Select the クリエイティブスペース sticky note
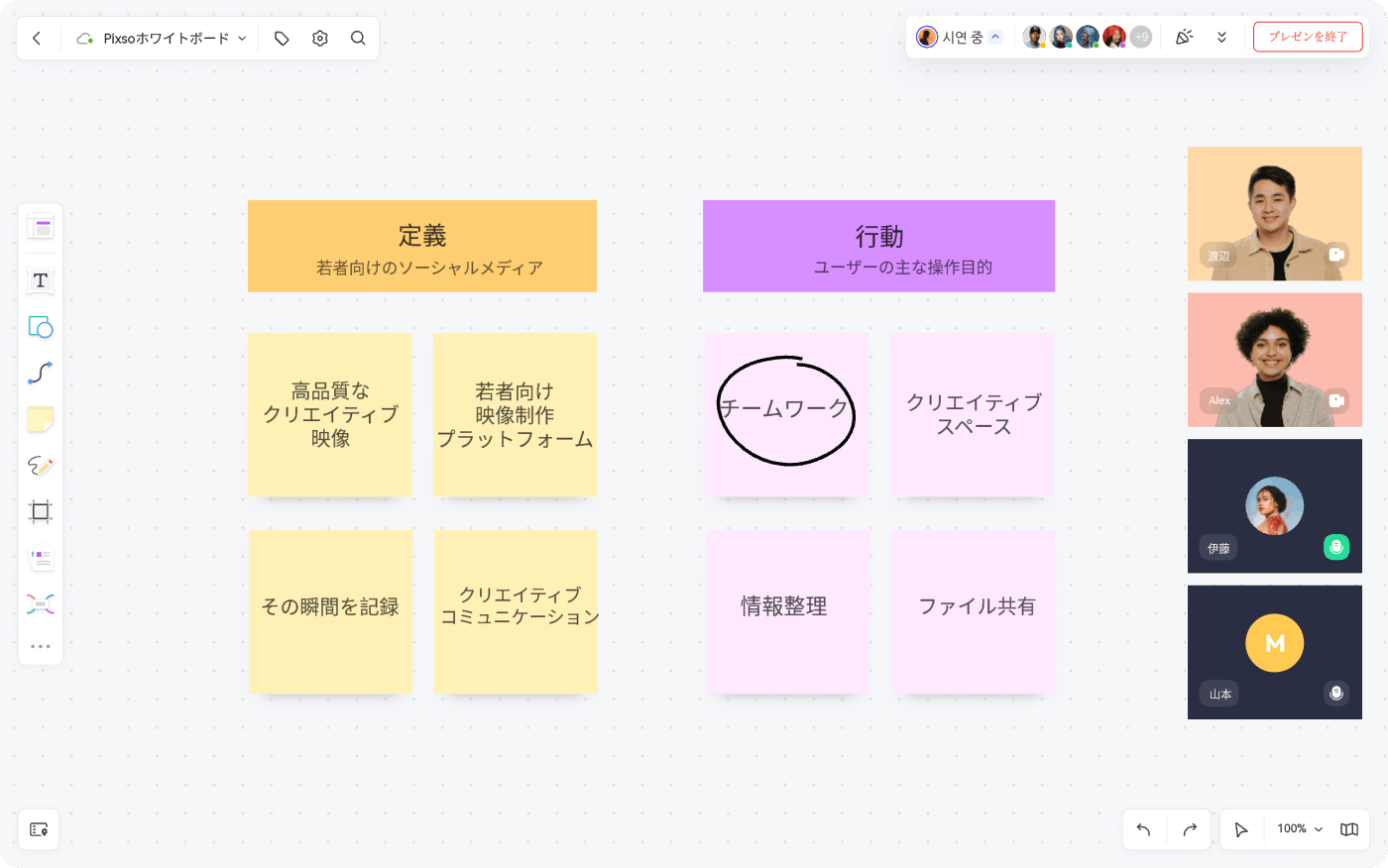The width and height of the screenshot is (1388, 868). pos(972,414)
